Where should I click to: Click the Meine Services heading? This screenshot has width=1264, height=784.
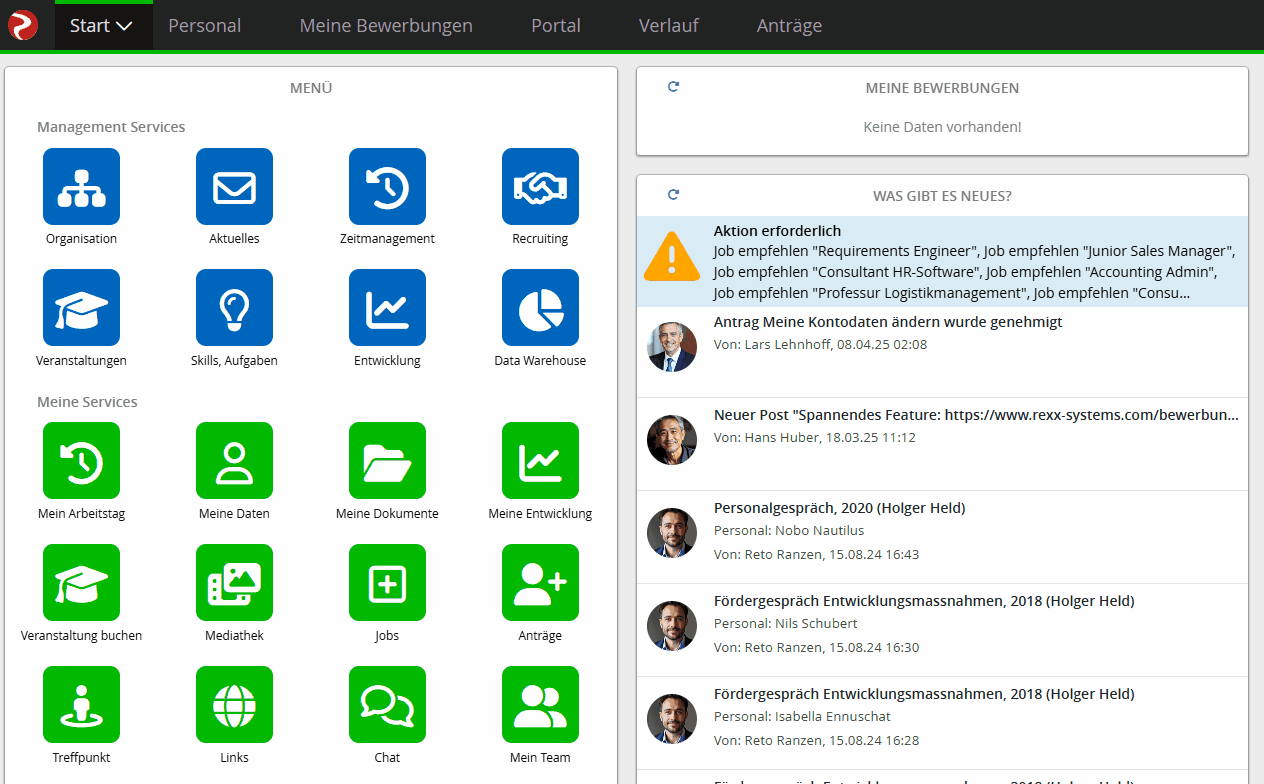click(x=87, y=402)
